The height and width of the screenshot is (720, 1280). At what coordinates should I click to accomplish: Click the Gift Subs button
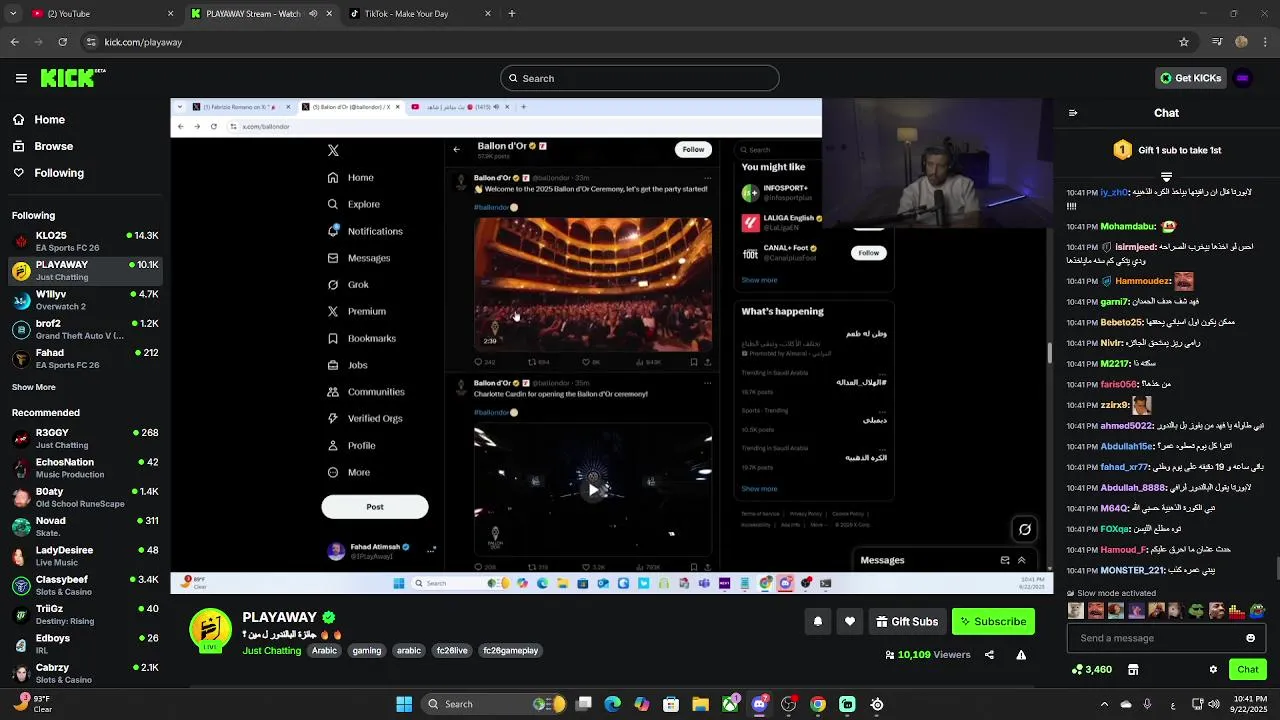[907, 621]
